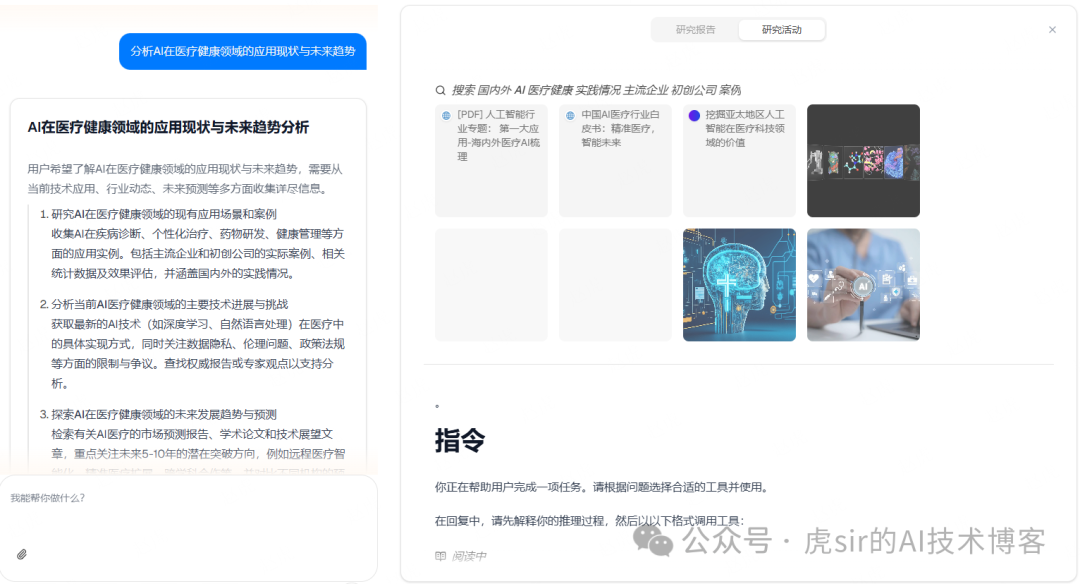Click the search magnifier icon
Screen dimensions: 1080x584
[x=440, y=90]
